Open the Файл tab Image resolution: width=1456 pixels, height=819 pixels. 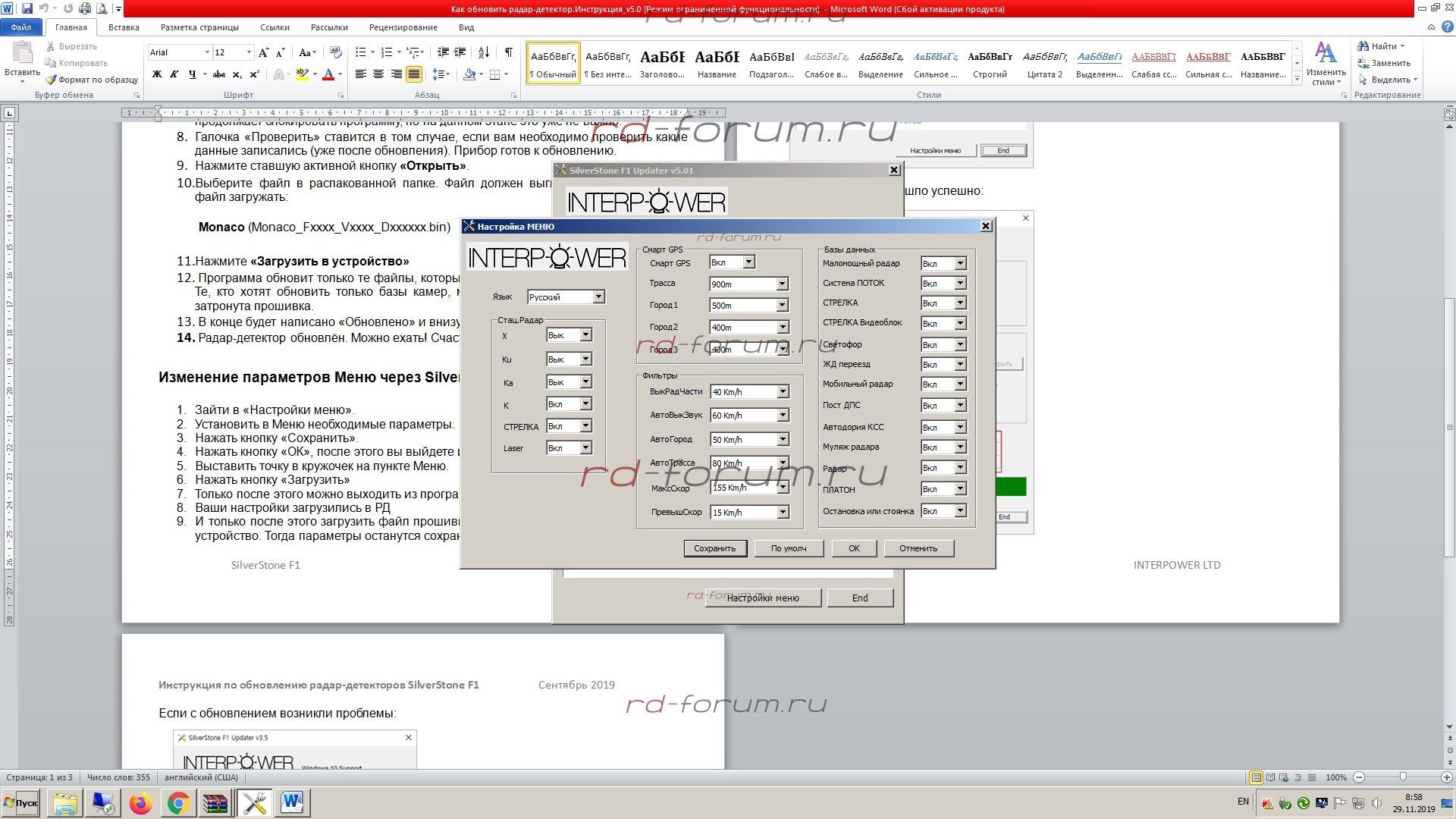pos(21,27)
